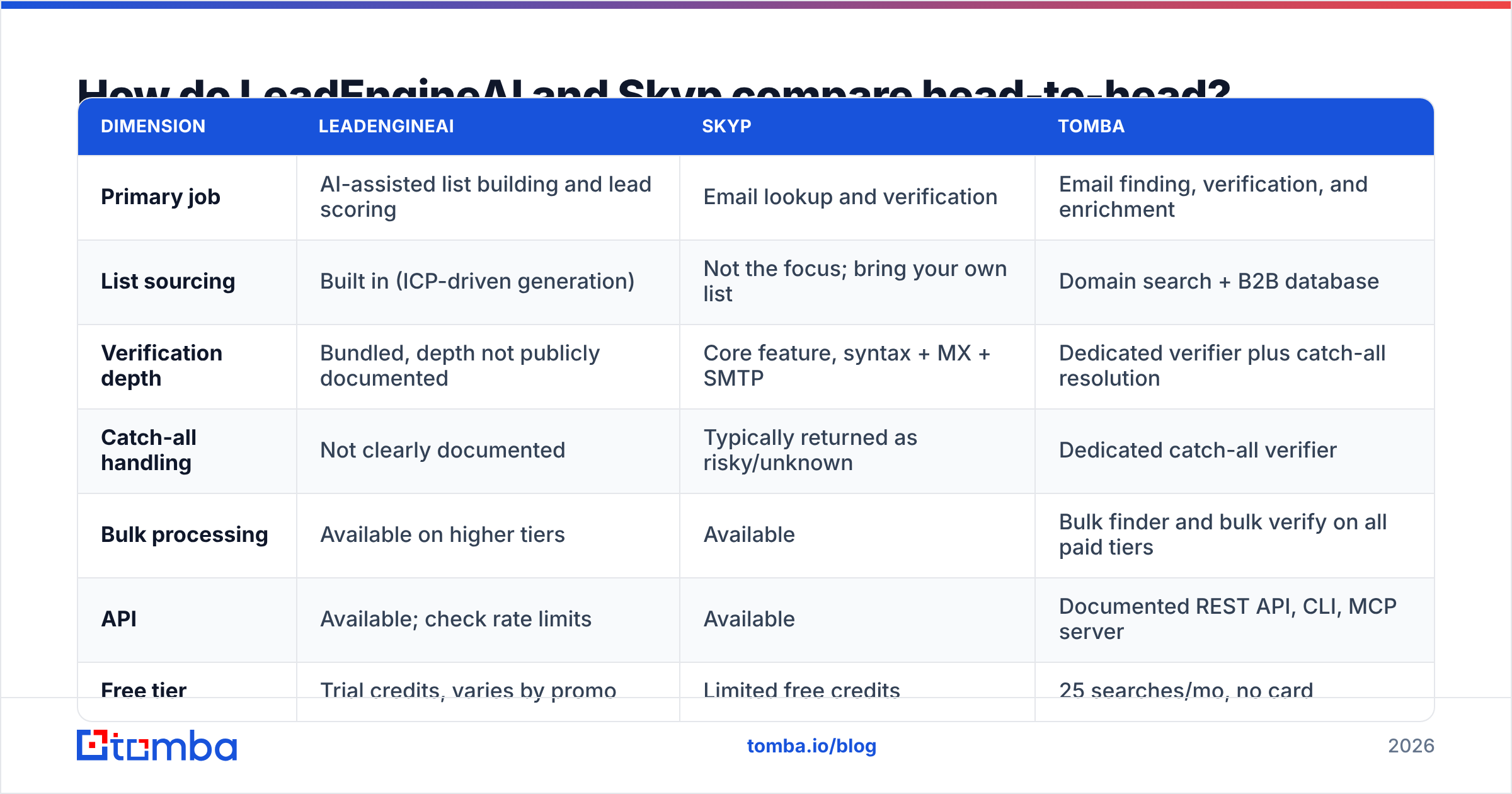Viewport: 1512px width, 794px height.
Task: Click the SKYP column header
Action: (x=726, y=126)
